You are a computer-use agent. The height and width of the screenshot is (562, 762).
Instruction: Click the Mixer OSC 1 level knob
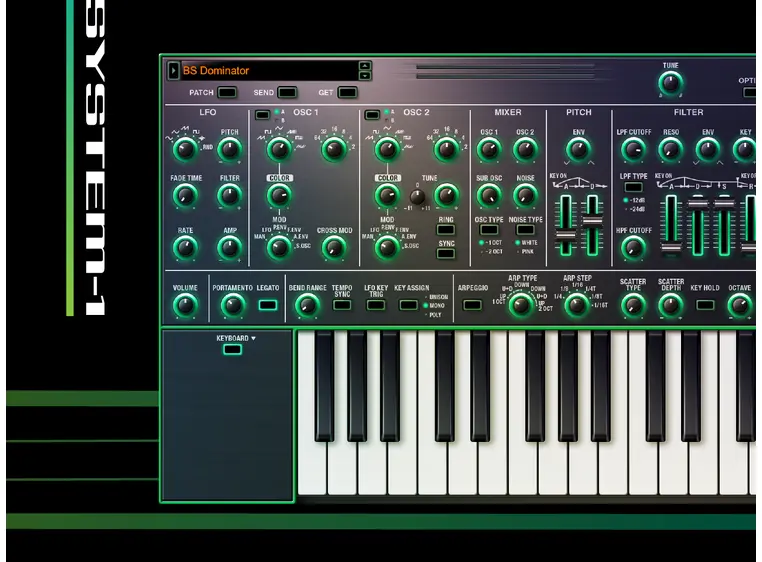coord(489,149)
